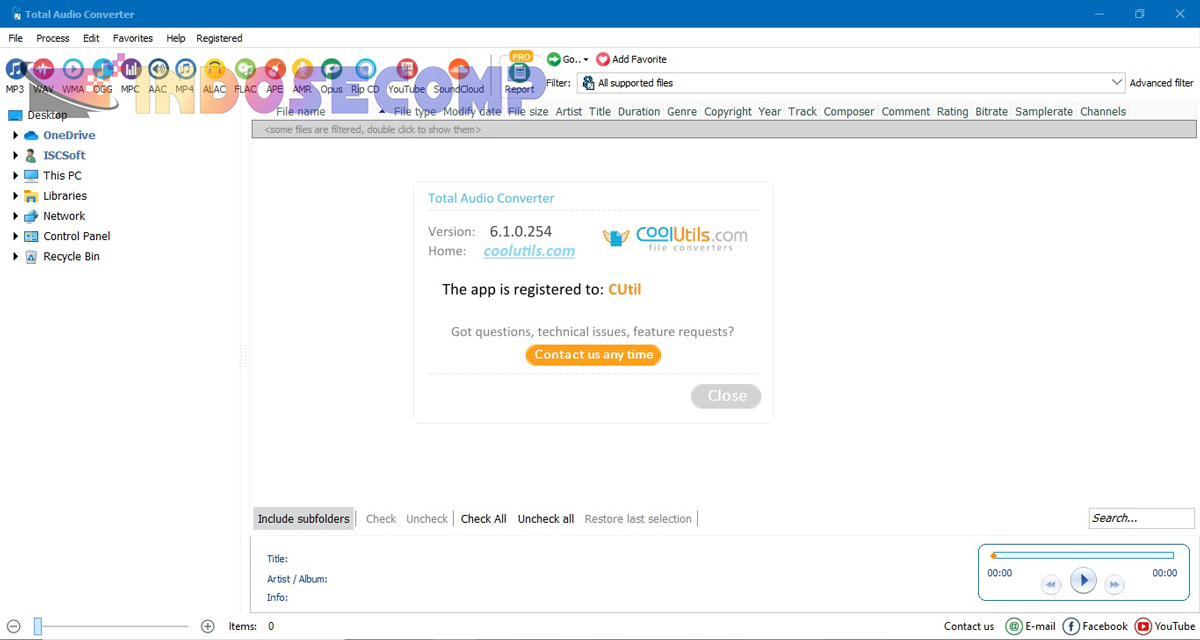This screenshot has width=1200, height=640.
Task: Select the Opus conversion icon
Action: point(331,70)
